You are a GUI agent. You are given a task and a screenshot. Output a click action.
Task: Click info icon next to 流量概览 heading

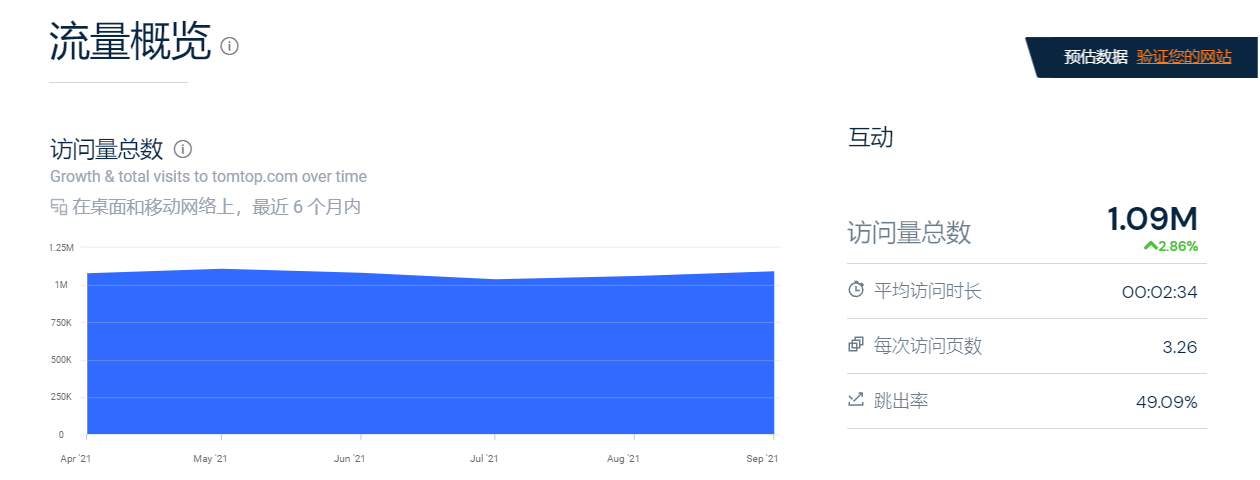(229, 46)
